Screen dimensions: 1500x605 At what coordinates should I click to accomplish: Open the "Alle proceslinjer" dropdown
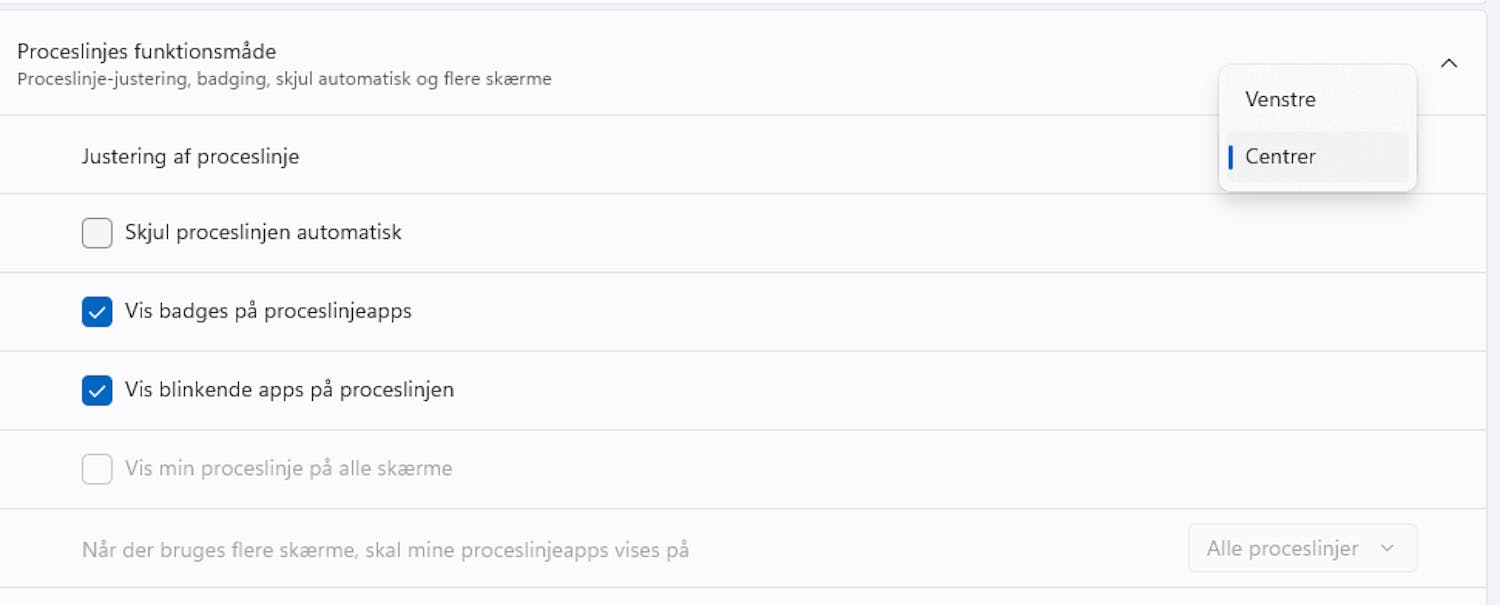coord(1302,548)
